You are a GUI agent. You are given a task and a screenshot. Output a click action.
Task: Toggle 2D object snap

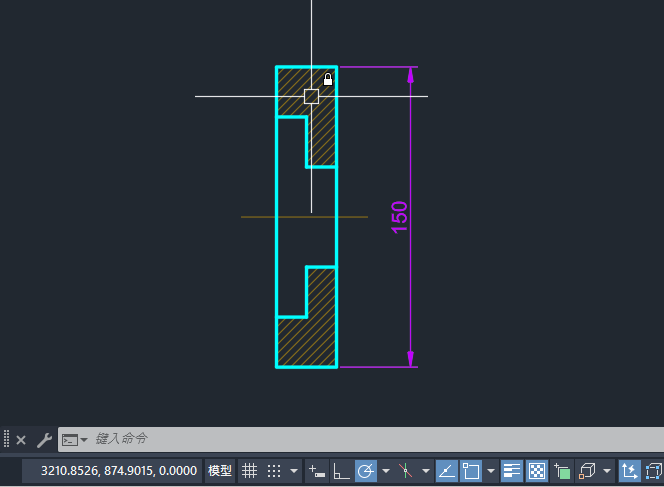pos(471,471)
